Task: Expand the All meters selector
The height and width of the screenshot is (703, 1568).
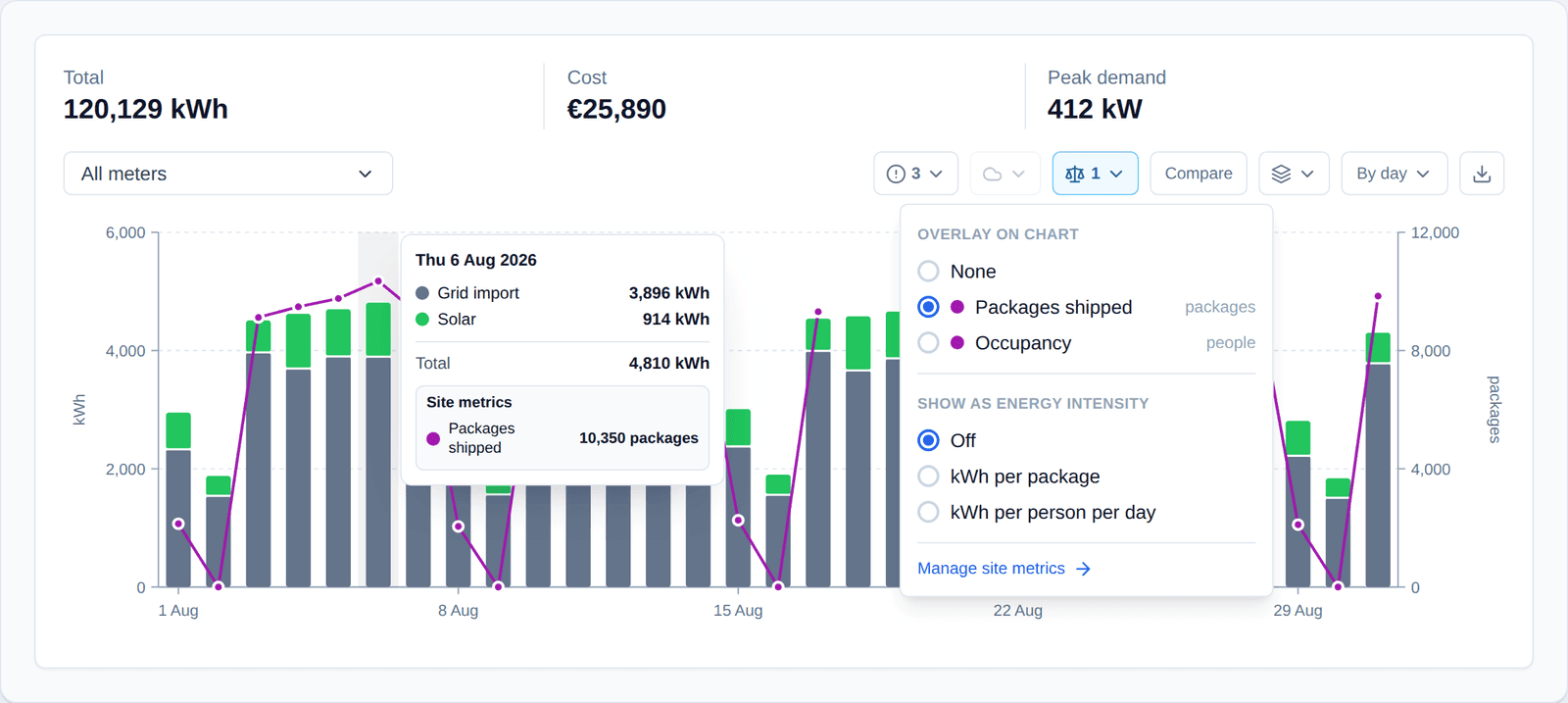Action: [228, 174]
